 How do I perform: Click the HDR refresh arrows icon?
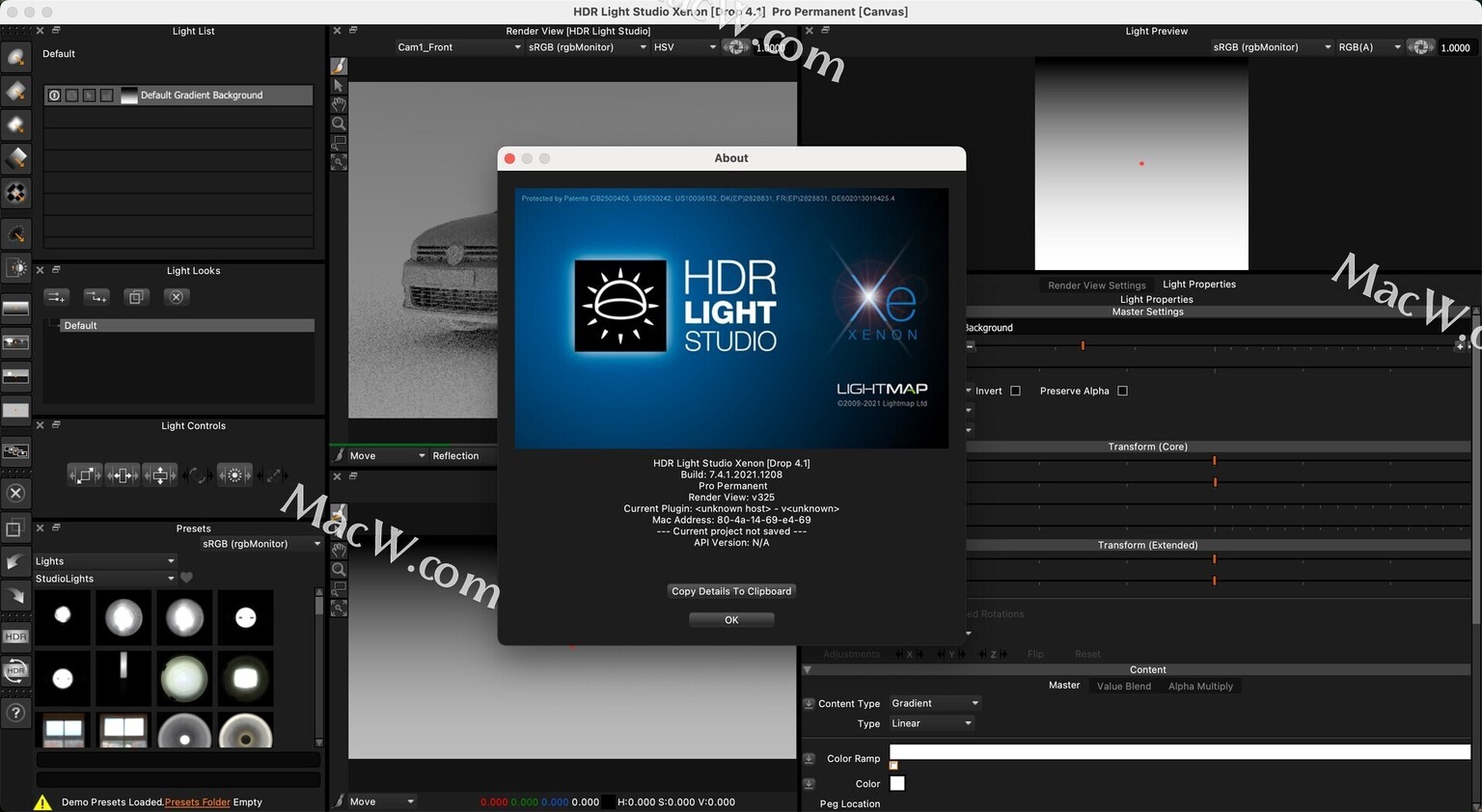point(16,670)
